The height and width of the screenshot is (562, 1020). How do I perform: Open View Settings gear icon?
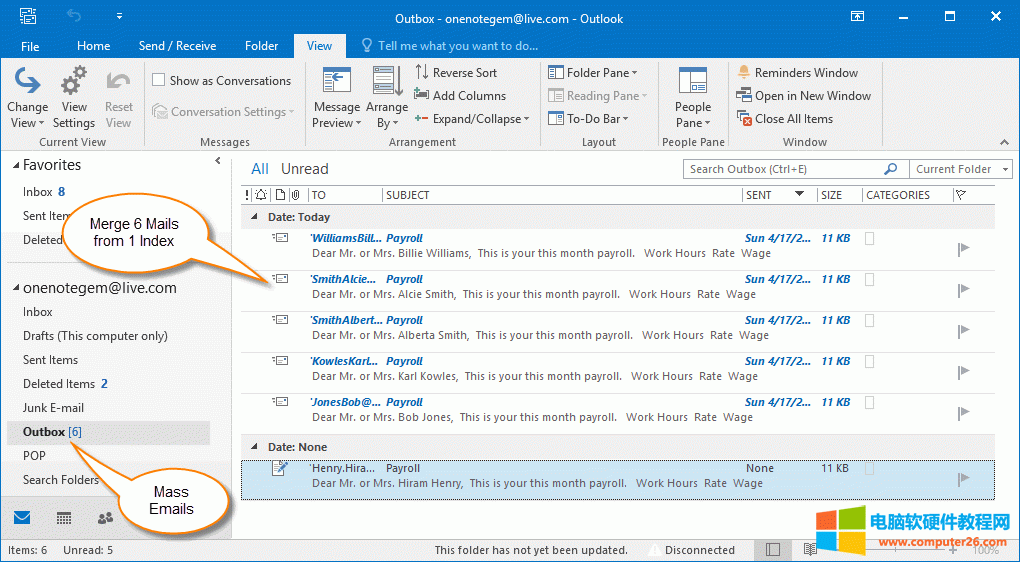73,82
